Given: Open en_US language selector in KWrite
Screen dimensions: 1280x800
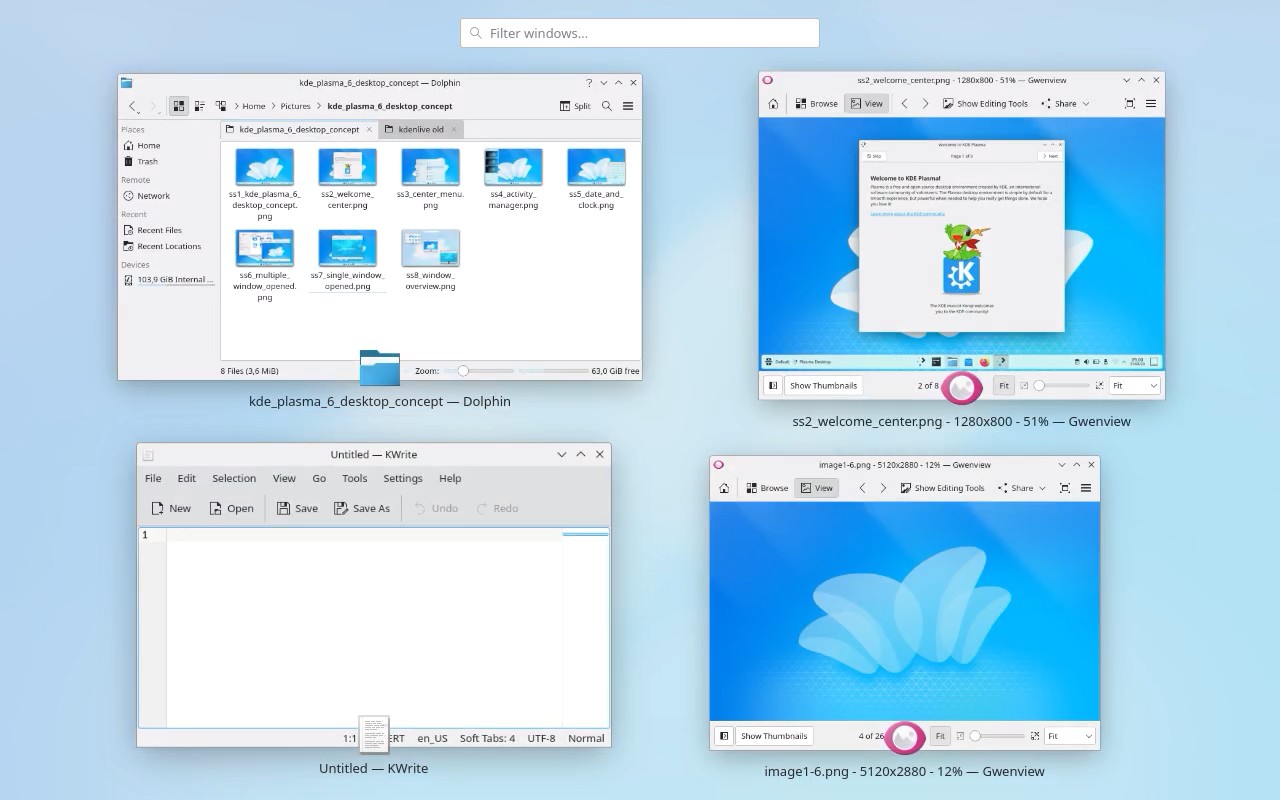Looking at the screenshot, I should tap(432, 738).
